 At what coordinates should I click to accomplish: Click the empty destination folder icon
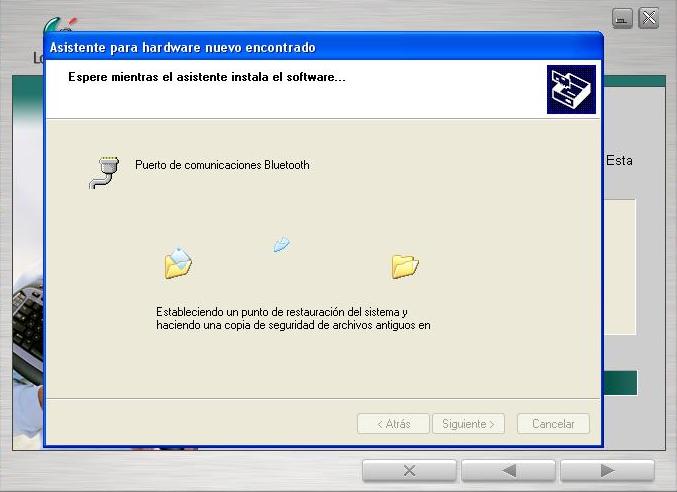(405, 265)
